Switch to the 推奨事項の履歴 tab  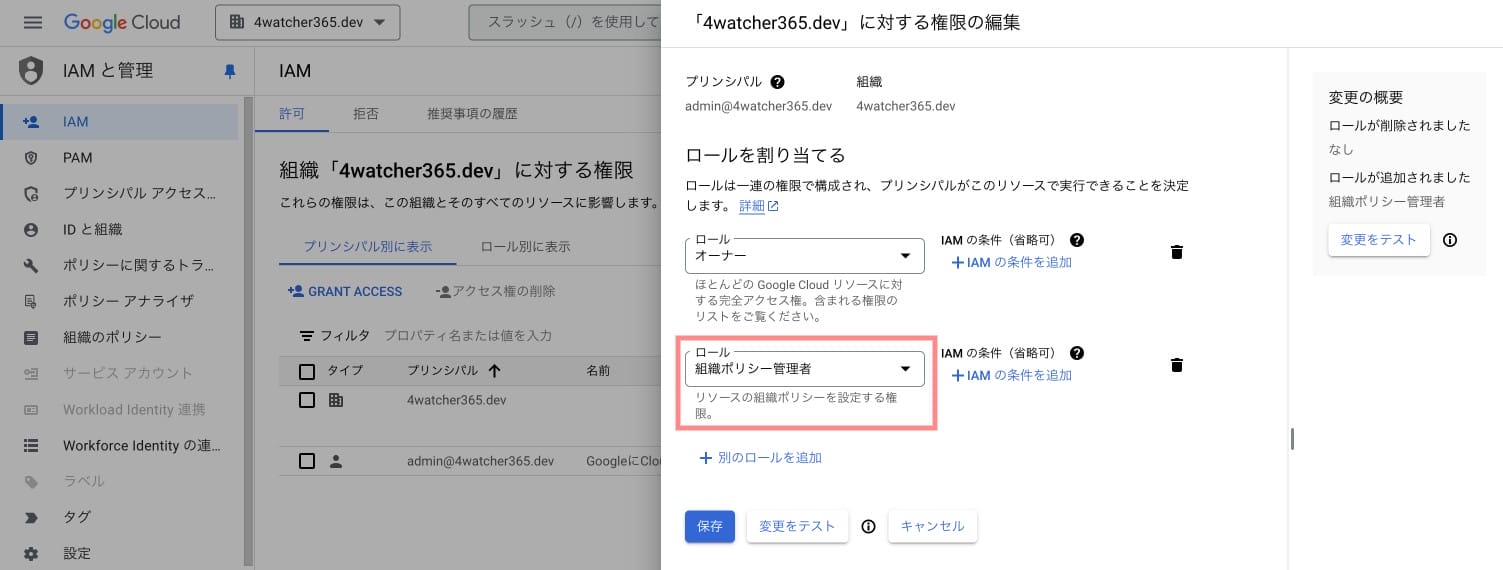coord(472,114)
